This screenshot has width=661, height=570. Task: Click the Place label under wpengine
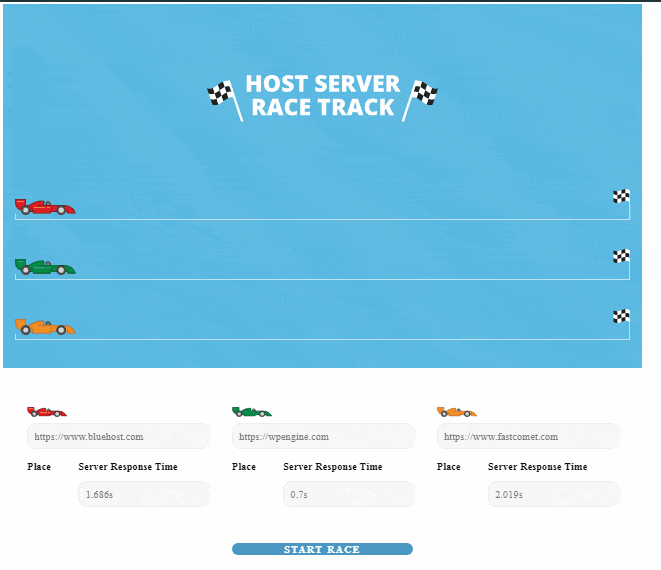(x=244, y=467)
